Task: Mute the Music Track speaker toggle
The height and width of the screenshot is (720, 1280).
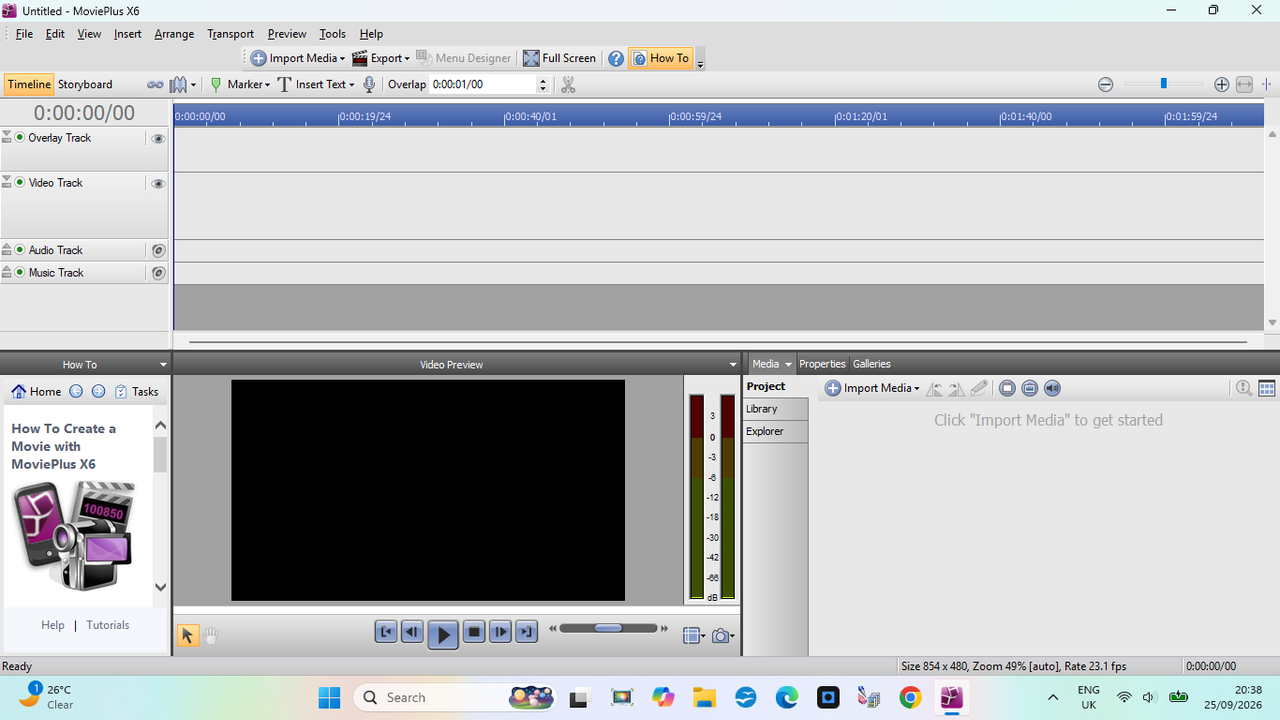Action: [x=158, y=273]
